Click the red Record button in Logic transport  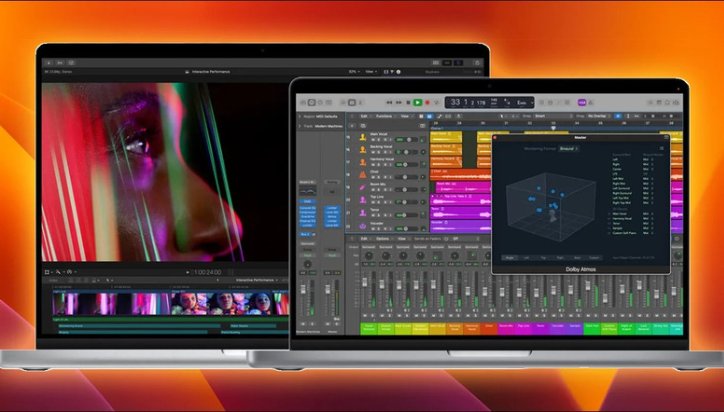[428, 103]
